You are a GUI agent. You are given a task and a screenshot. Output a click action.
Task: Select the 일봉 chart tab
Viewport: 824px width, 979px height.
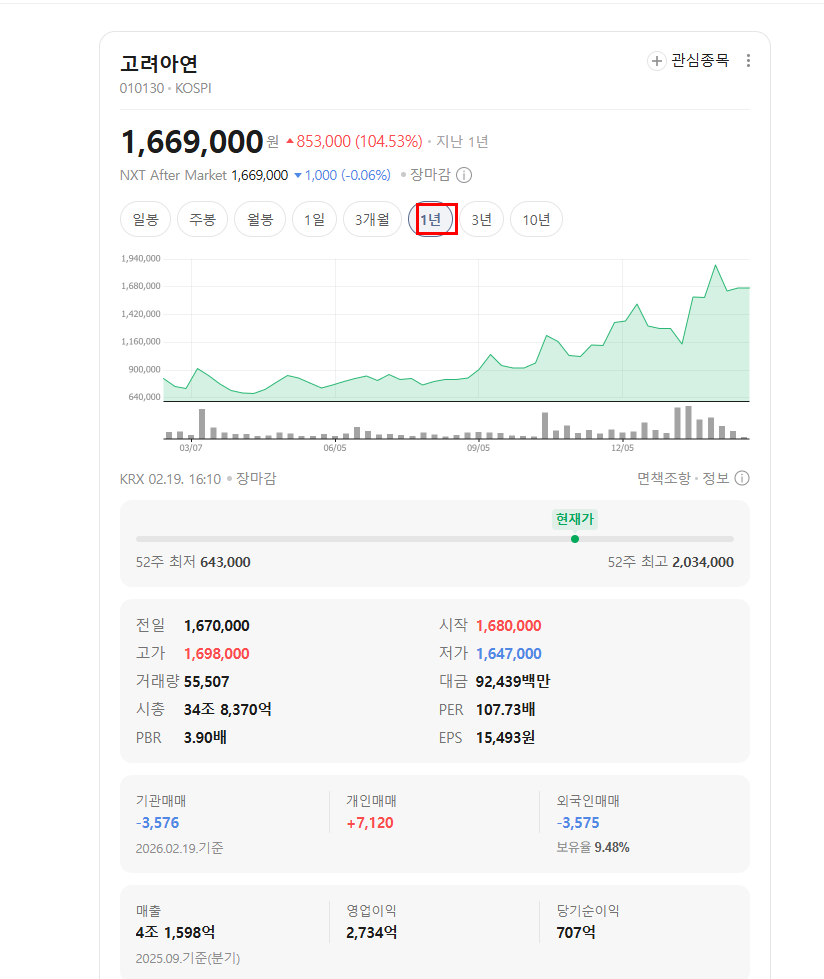point(145,220)
